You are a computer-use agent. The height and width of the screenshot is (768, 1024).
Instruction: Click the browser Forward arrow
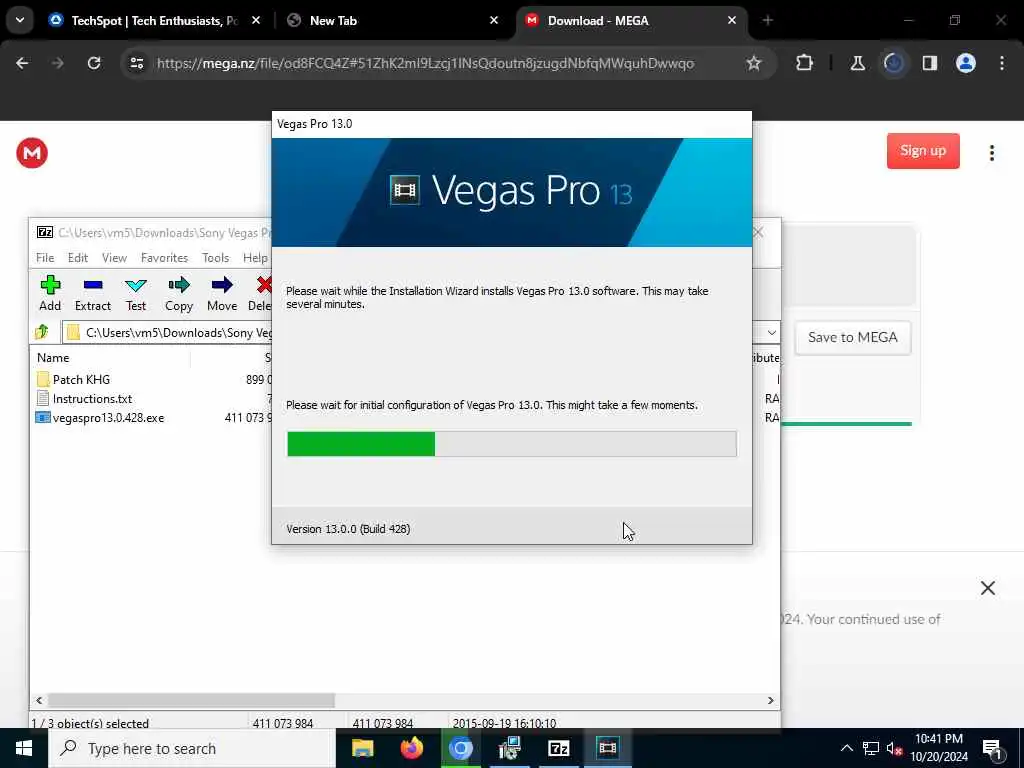58,63
